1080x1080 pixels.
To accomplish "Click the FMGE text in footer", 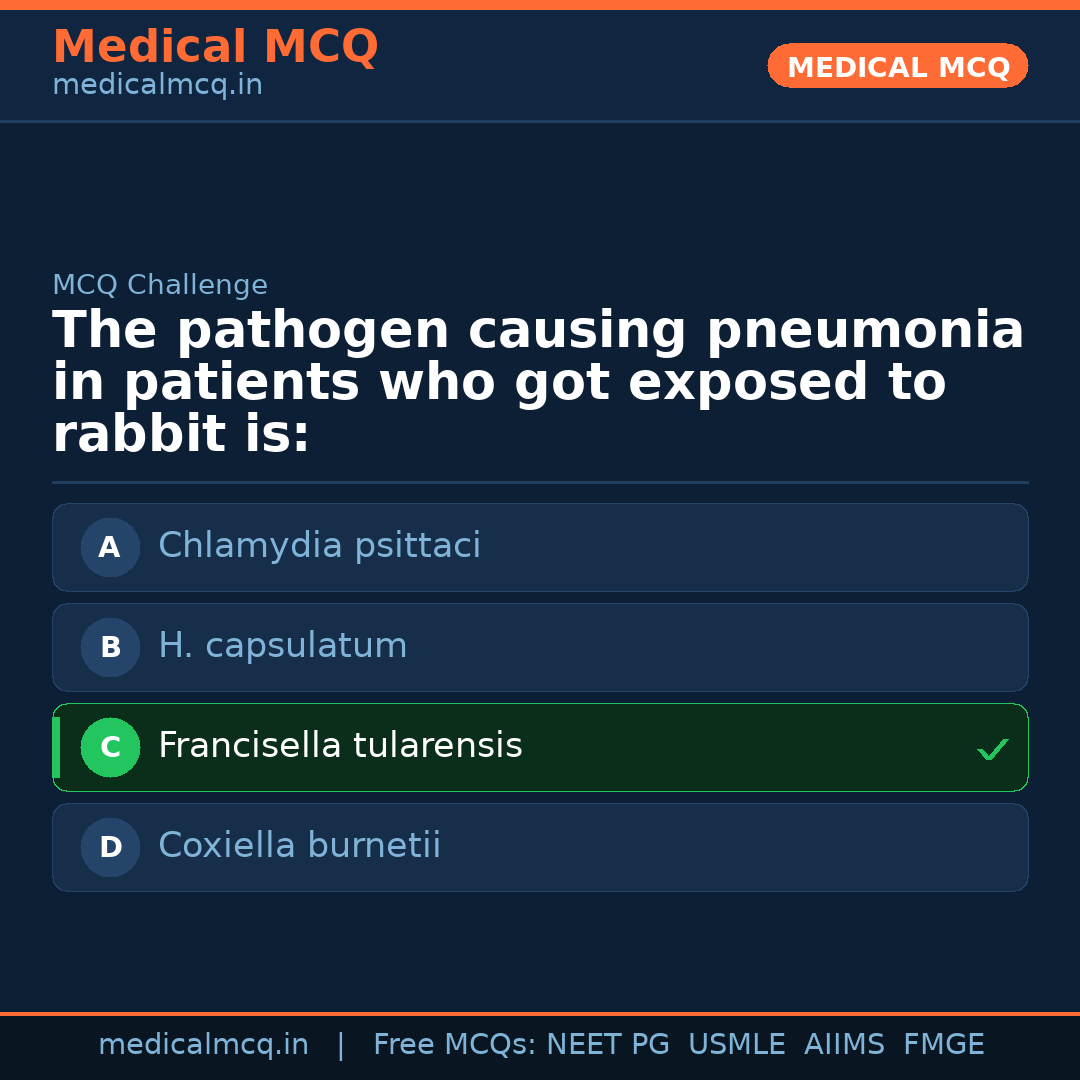I will [944, 1045].
